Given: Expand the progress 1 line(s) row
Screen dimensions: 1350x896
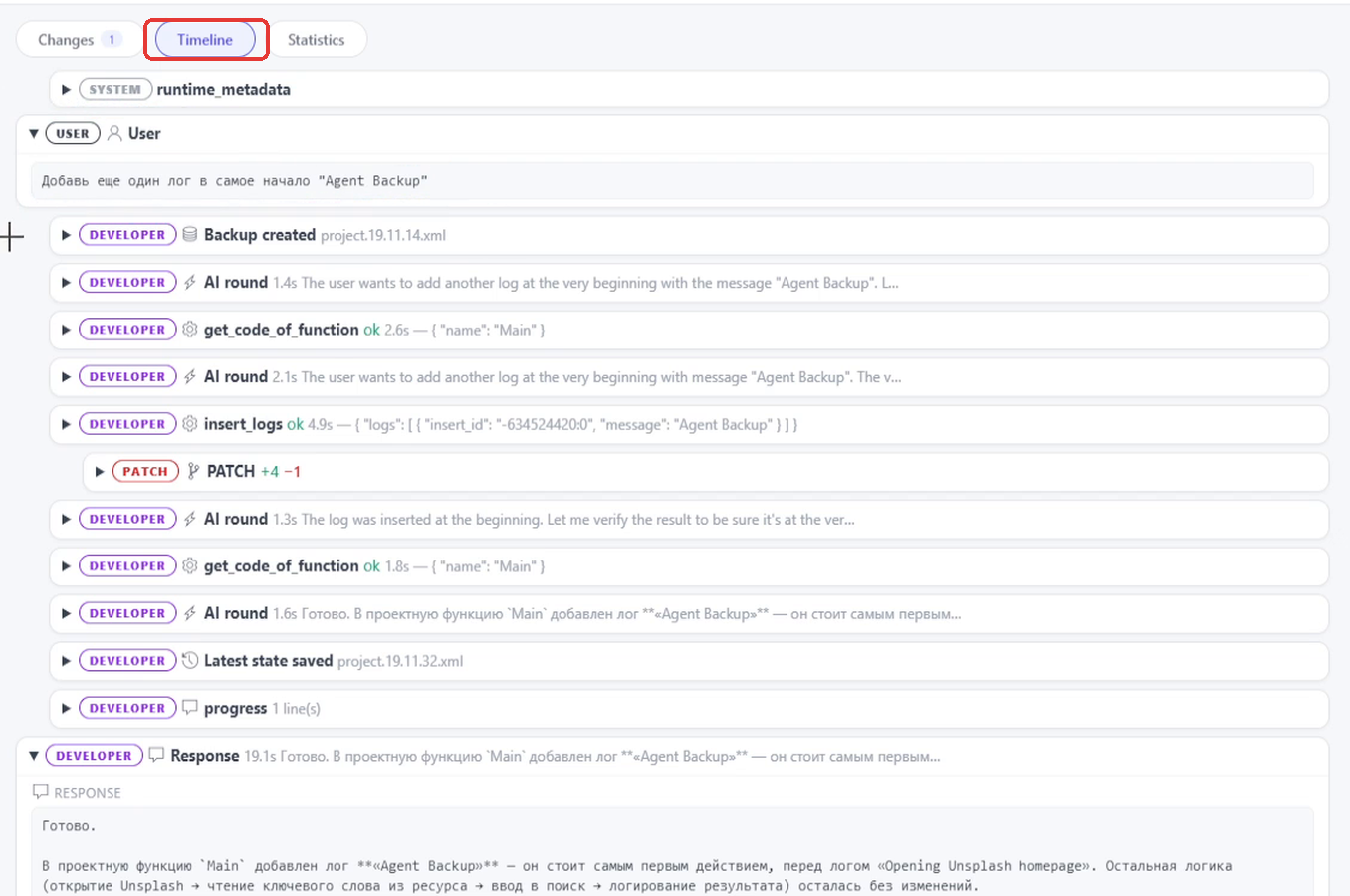Looking at the screenshot, I should pos(66,708).
